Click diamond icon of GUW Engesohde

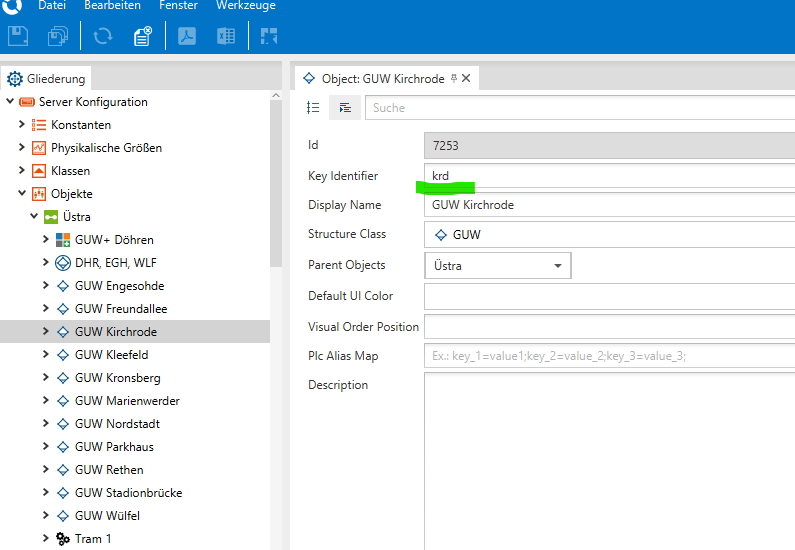tap(63, 286)
